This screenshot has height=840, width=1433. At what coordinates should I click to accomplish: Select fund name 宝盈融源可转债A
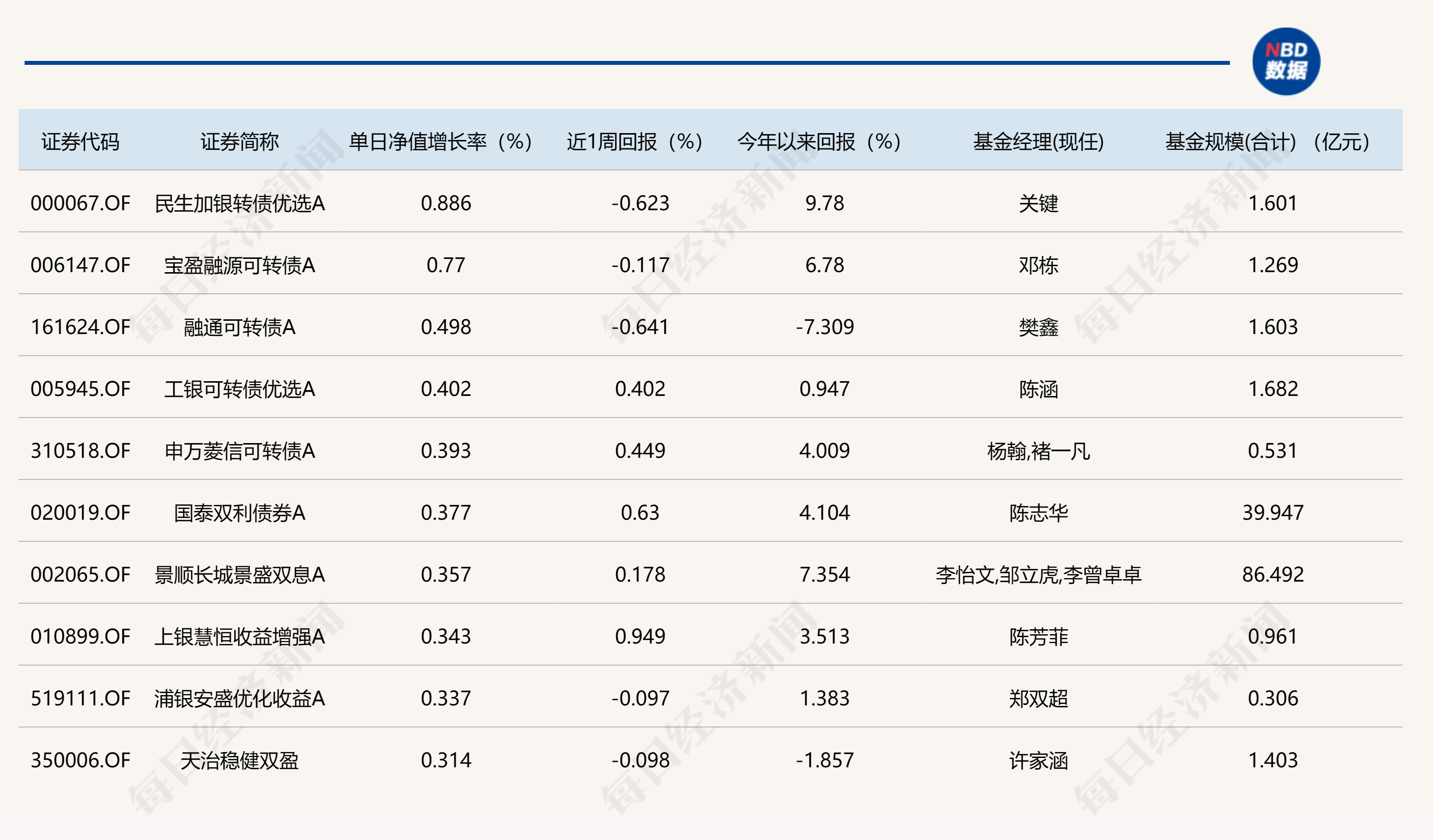click(x=239, y=265)
